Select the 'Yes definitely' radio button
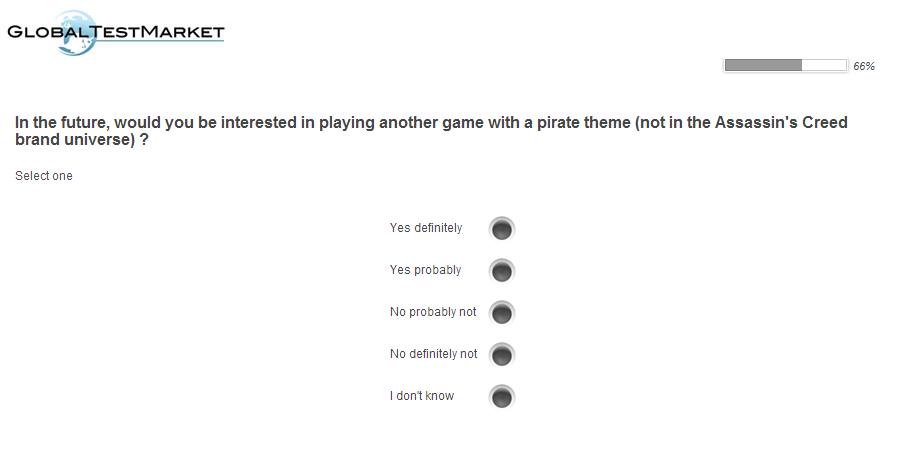This screenshot has height=468, width=903. pyautogui.click(x=502, y=229)
